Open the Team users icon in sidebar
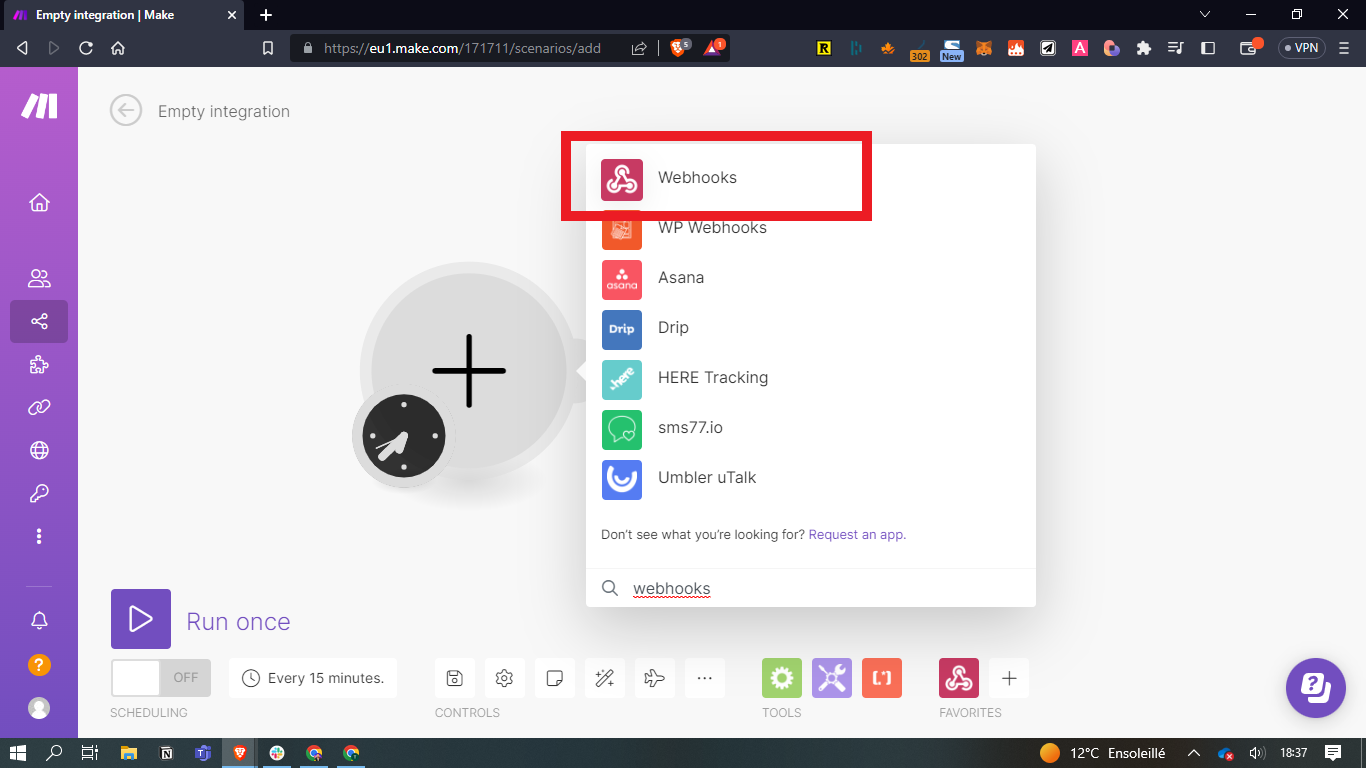This screenshot has height=768, width=1366. [39, 279]
